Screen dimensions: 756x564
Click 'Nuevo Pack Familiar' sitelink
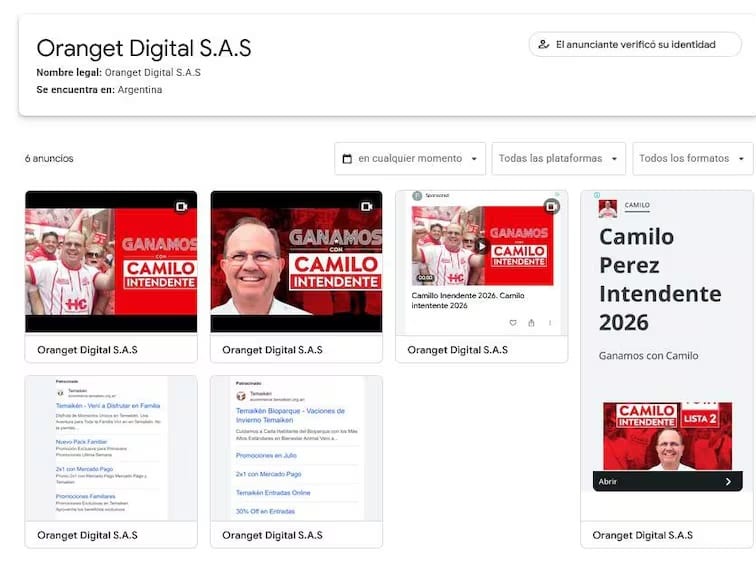81,442
